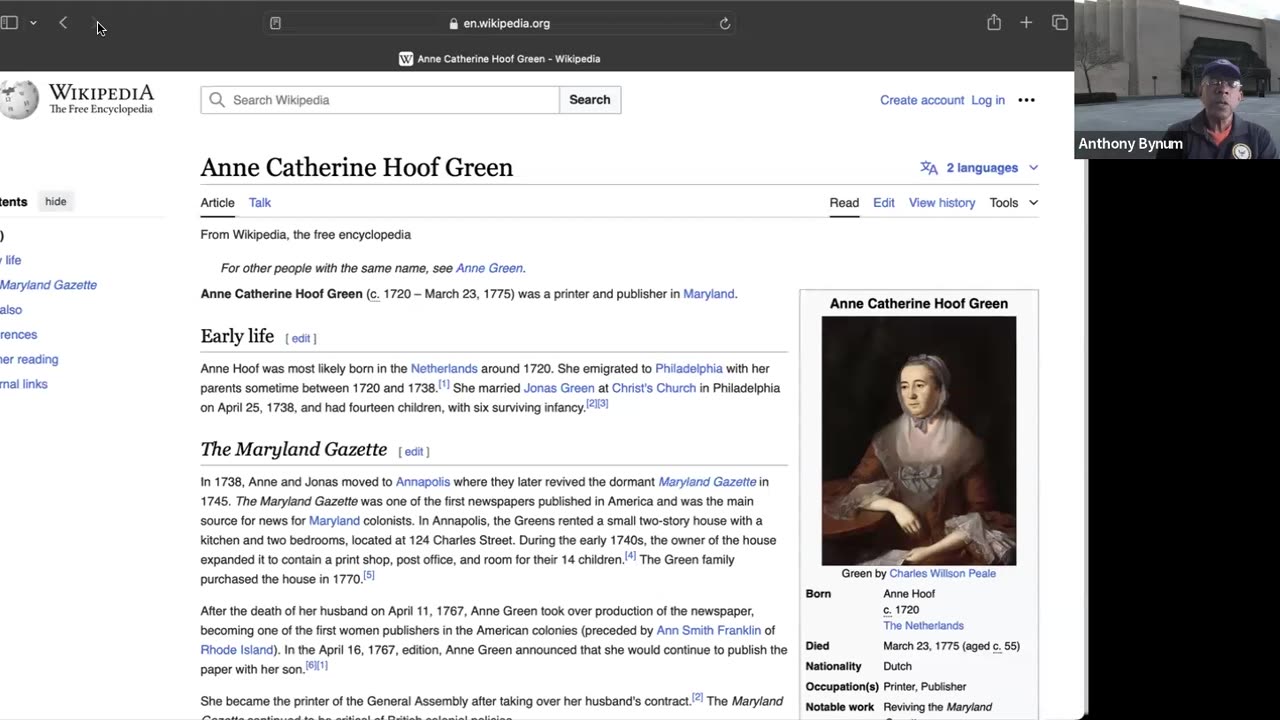Open The Netherlands link in infobox

[923, 626]
